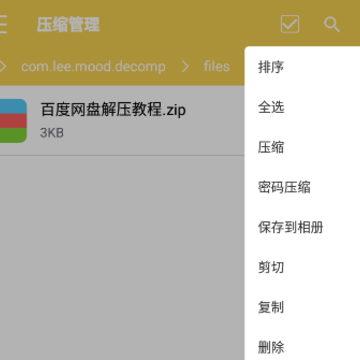Viewport: 360px width, 360px height.
Task: Open the 百度网盘解压教程.zip archive icon
Action: (13, 121)
